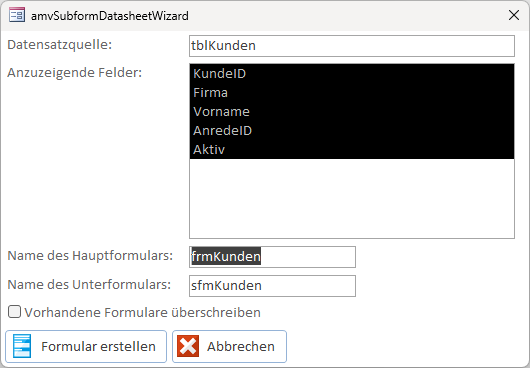Select Firma in the field list

click(352, 93)
